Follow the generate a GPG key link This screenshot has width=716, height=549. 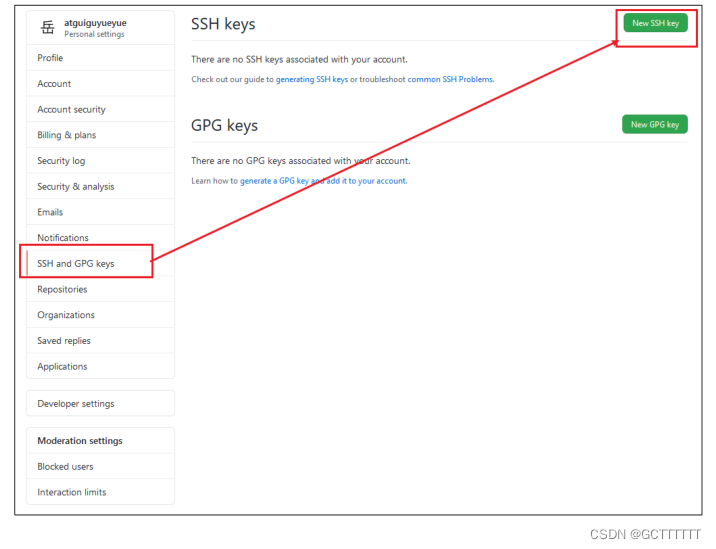coord(323,181)
